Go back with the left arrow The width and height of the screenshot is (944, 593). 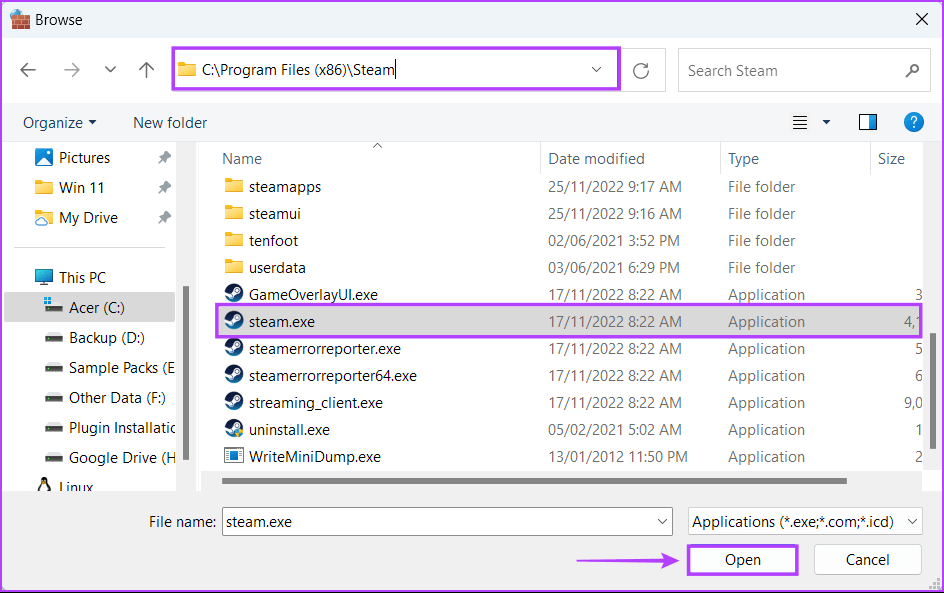pos(28,70)
